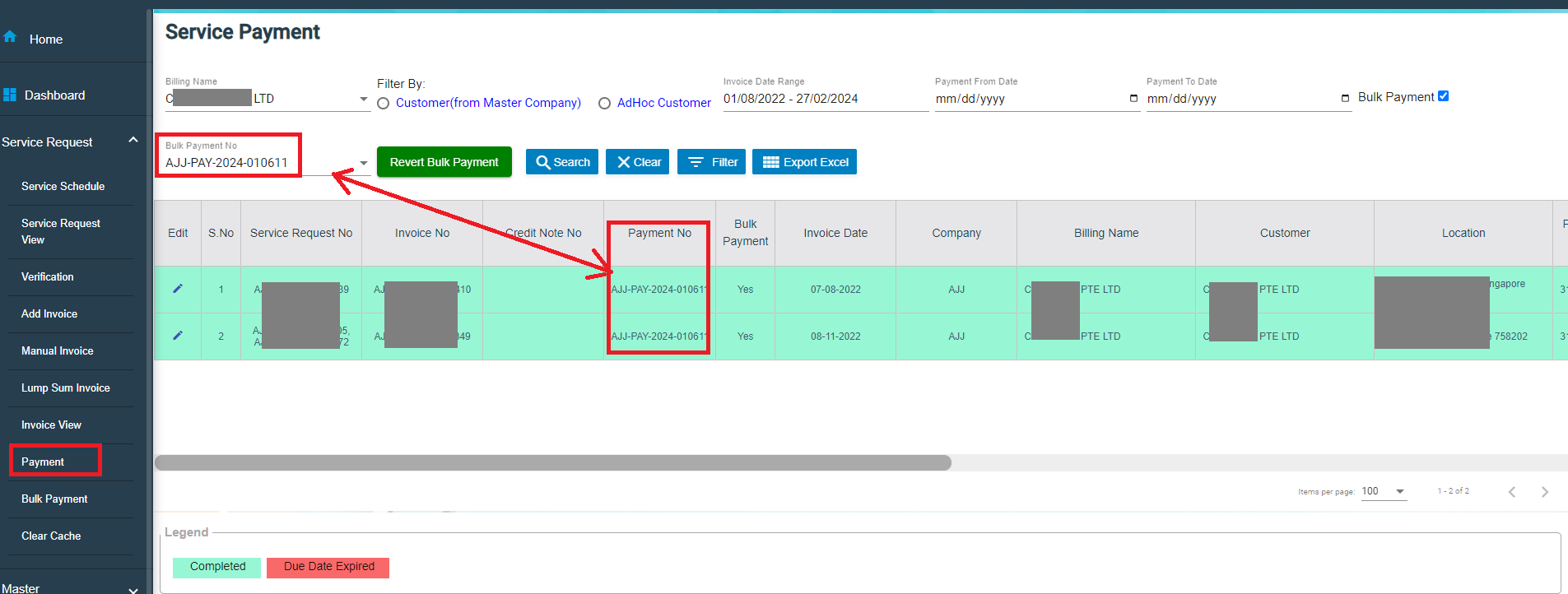Click the Export Excel button
This screenshot has width=1568, height=594.
click(x=804, y=162)
